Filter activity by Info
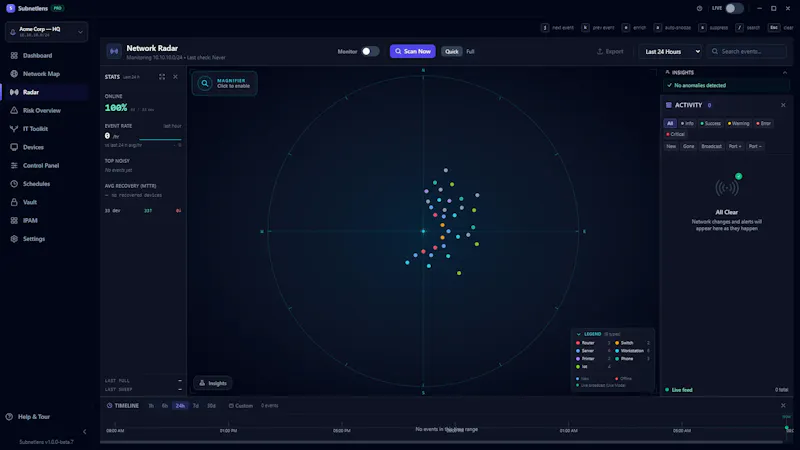Viewport: 800px width, 450px height. pos(687,123)
